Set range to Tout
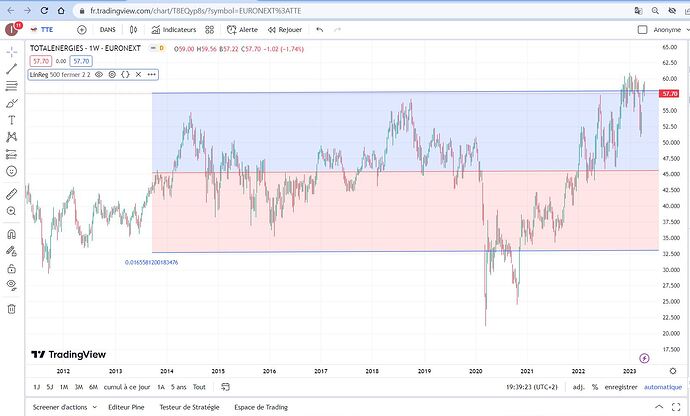The image size is (690, 416). coord(199,387)
